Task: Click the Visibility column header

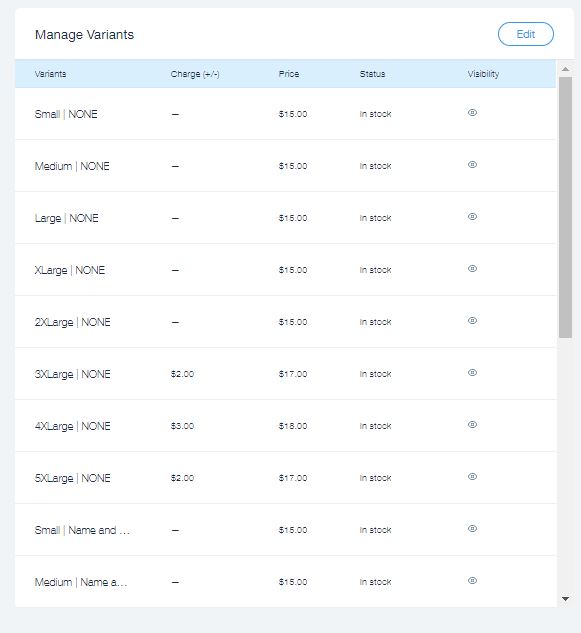Action: coord(483,74)
